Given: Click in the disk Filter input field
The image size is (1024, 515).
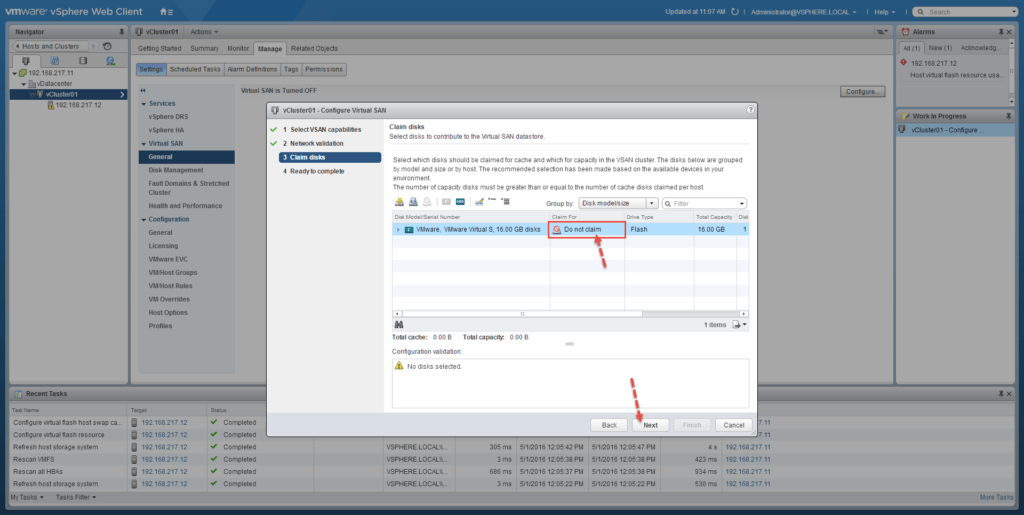Looking at the screenshot, I should [703, 204].
